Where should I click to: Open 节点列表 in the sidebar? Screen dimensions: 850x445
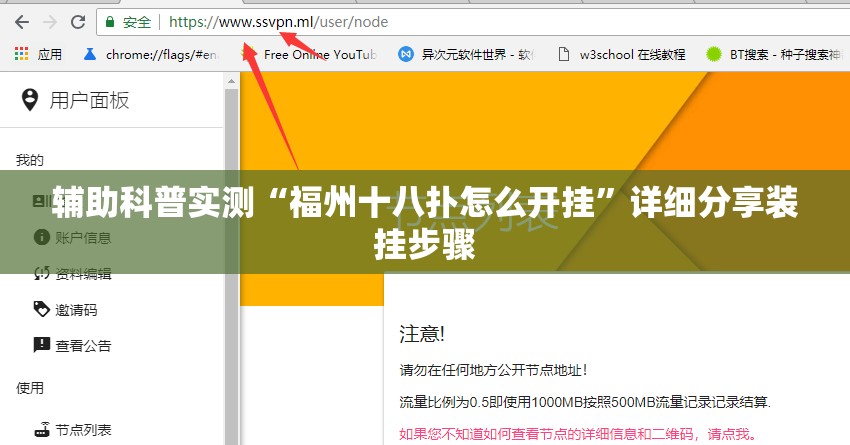point(82,430)
